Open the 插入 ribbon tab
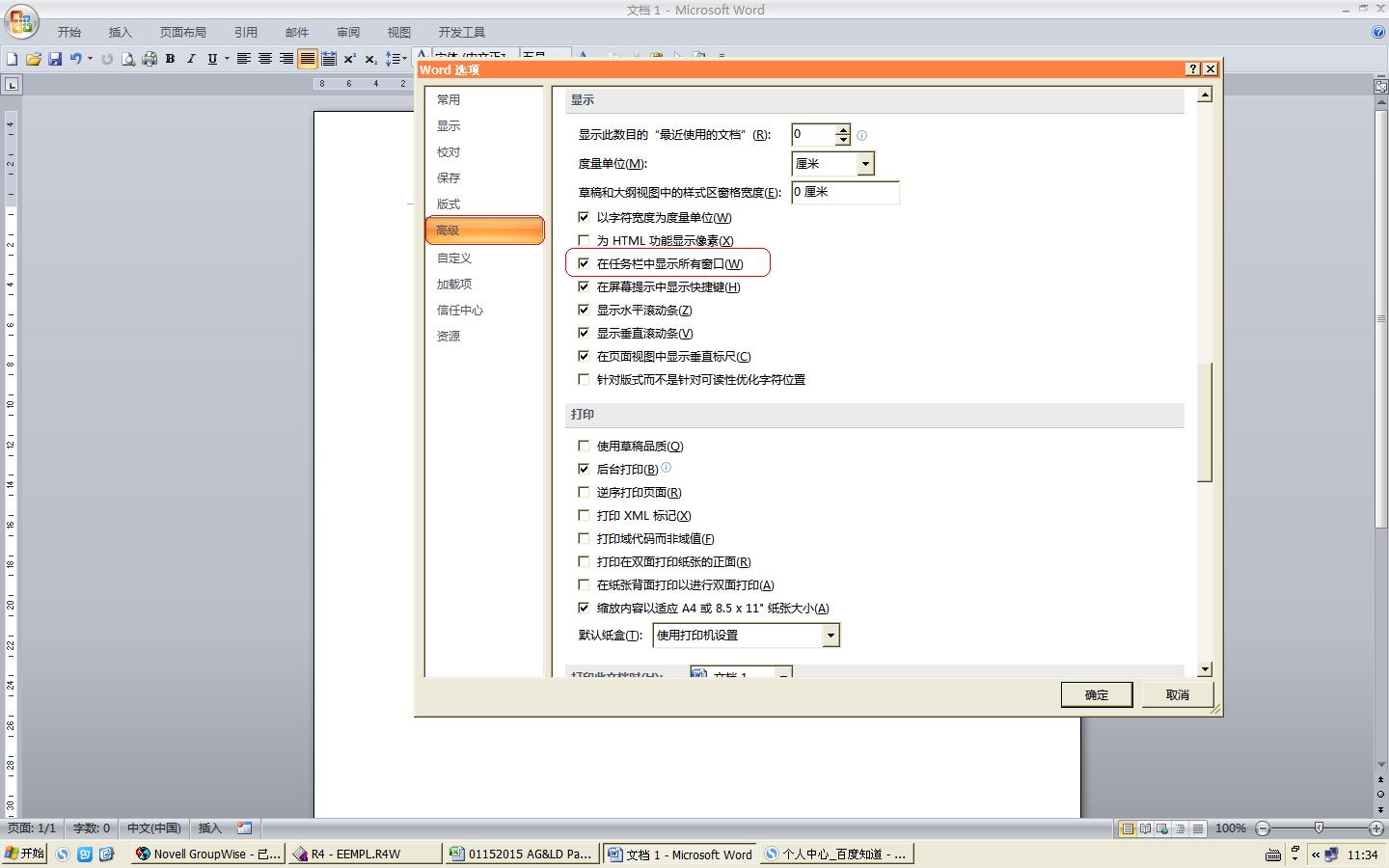The image size is (1389, 868). (x=120, y=33)
